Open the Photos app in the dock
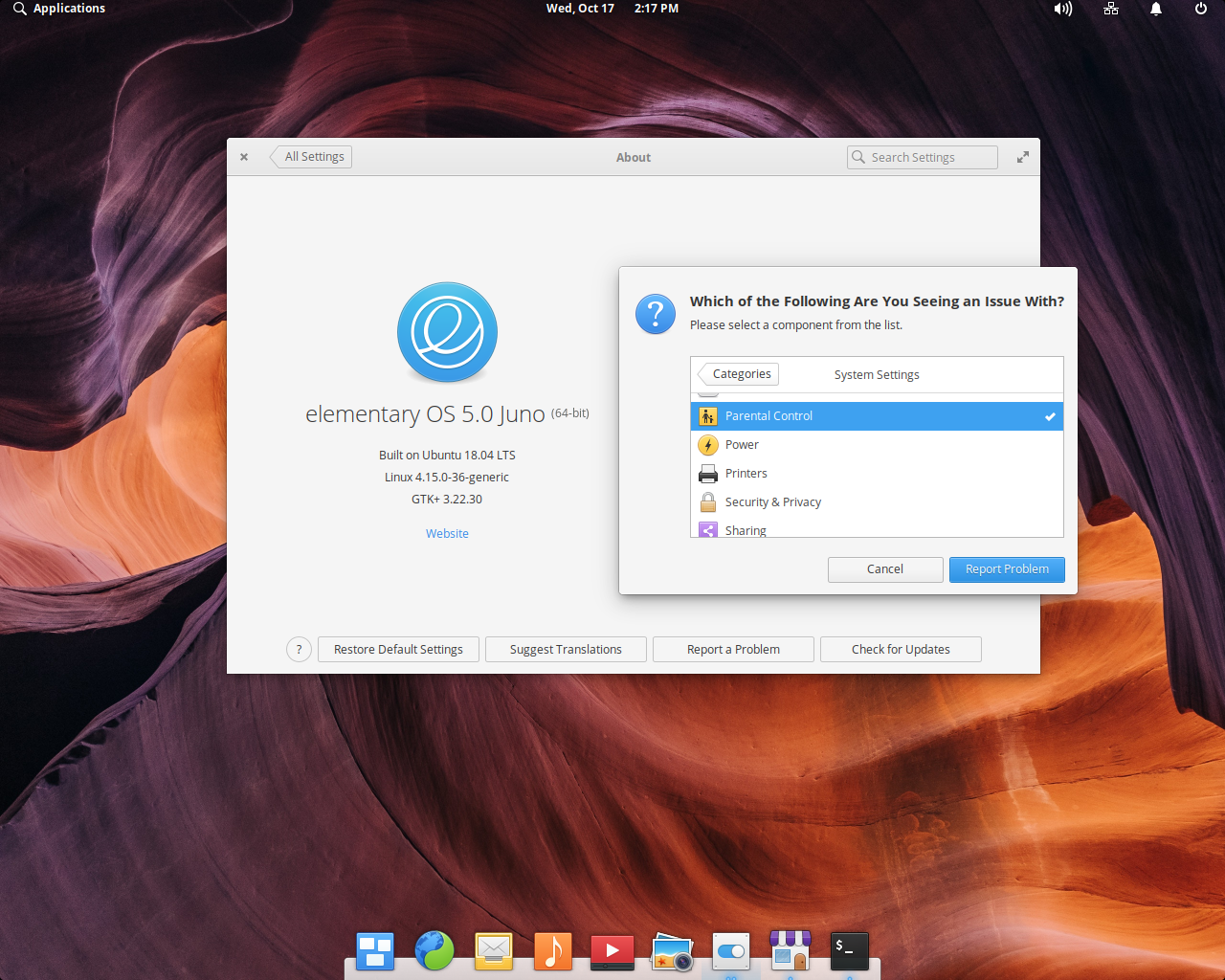1225x980 pixels. 672,951
